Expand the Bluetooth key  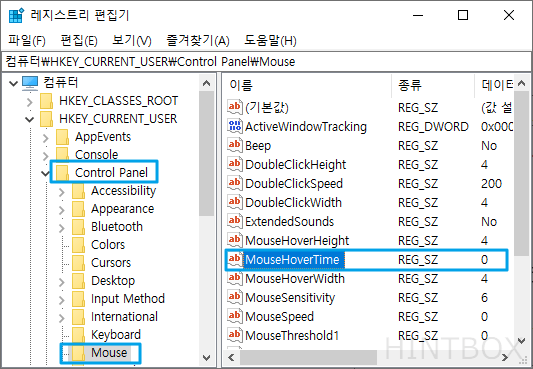pyautogui.click(x=62, y=228)
